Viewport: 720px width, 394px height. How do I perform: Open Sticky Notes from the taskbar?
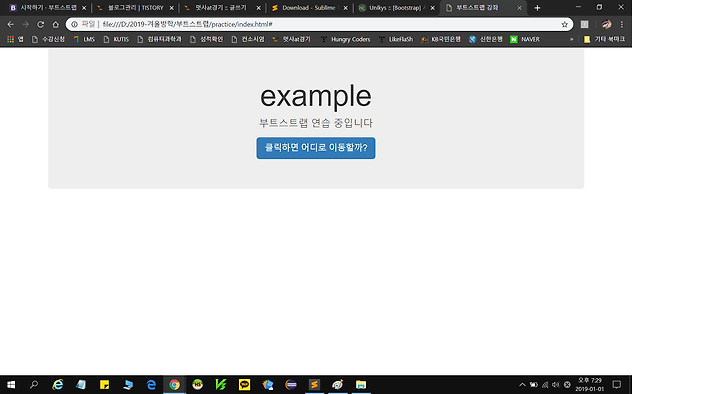(x=105, y=384)
